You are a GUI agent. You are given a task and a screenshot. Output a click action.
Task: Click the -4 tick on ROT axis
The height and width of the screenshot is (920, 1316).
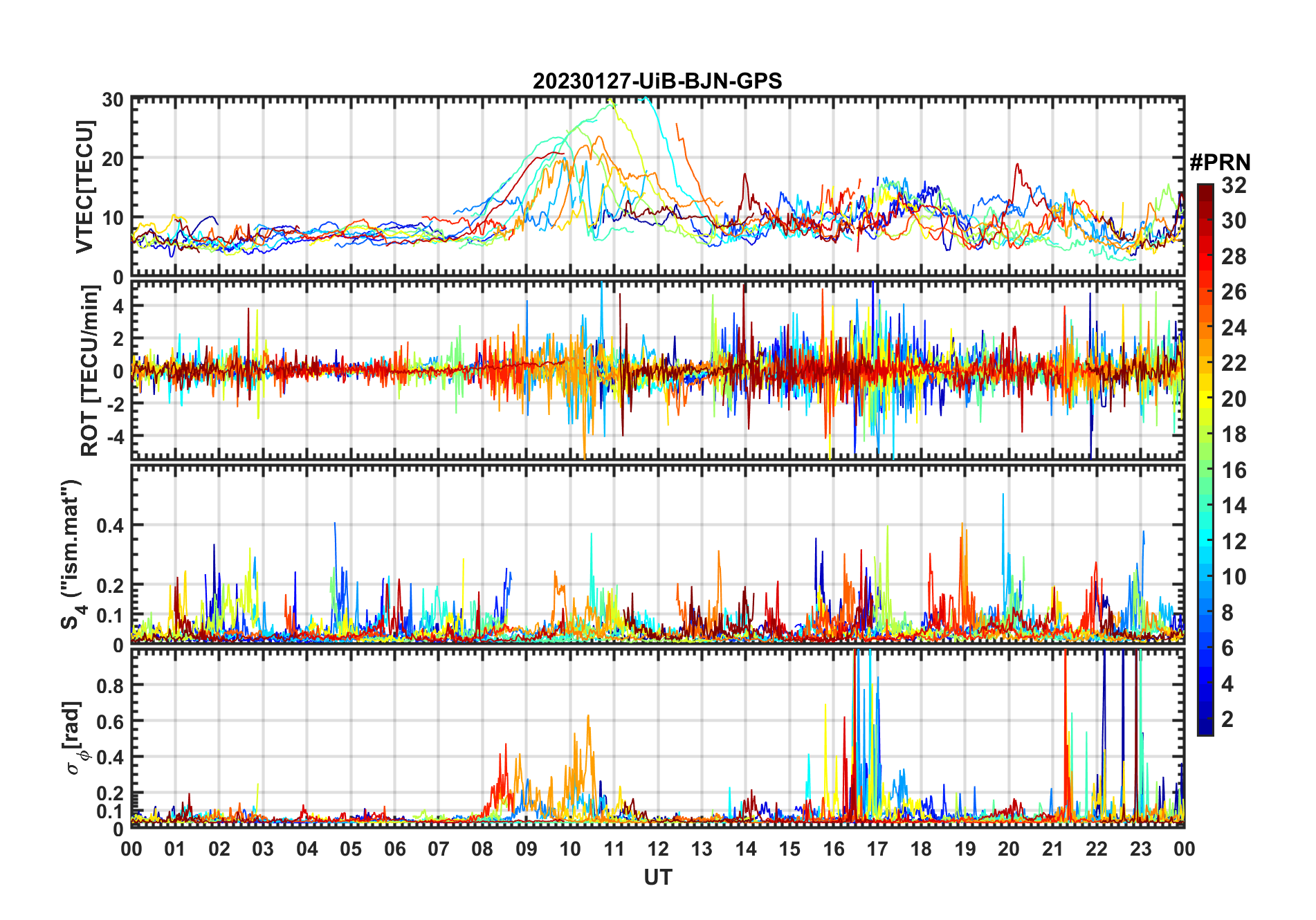114,436
